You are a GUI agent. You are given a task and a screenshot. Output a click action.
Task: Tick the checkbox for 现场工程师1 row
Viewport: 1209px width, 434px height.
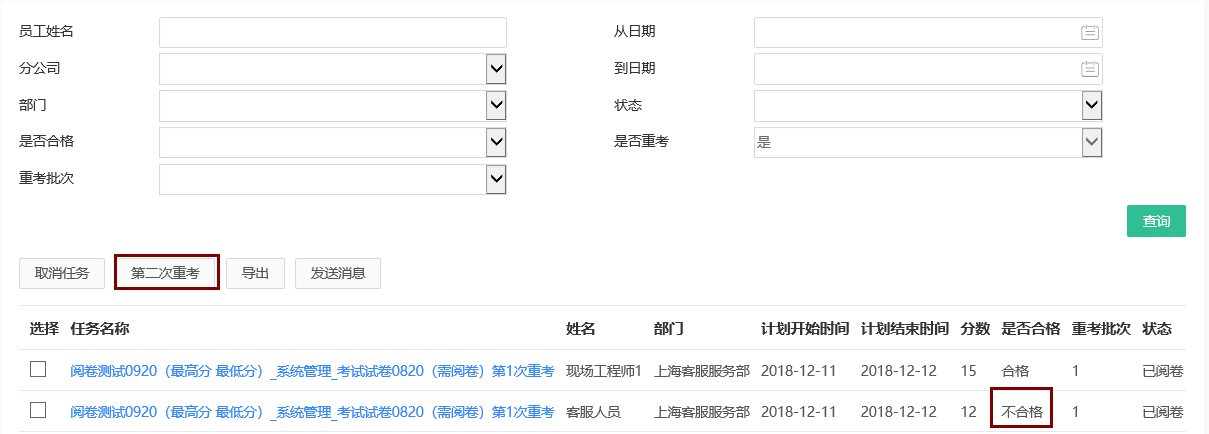pos(38,370)
